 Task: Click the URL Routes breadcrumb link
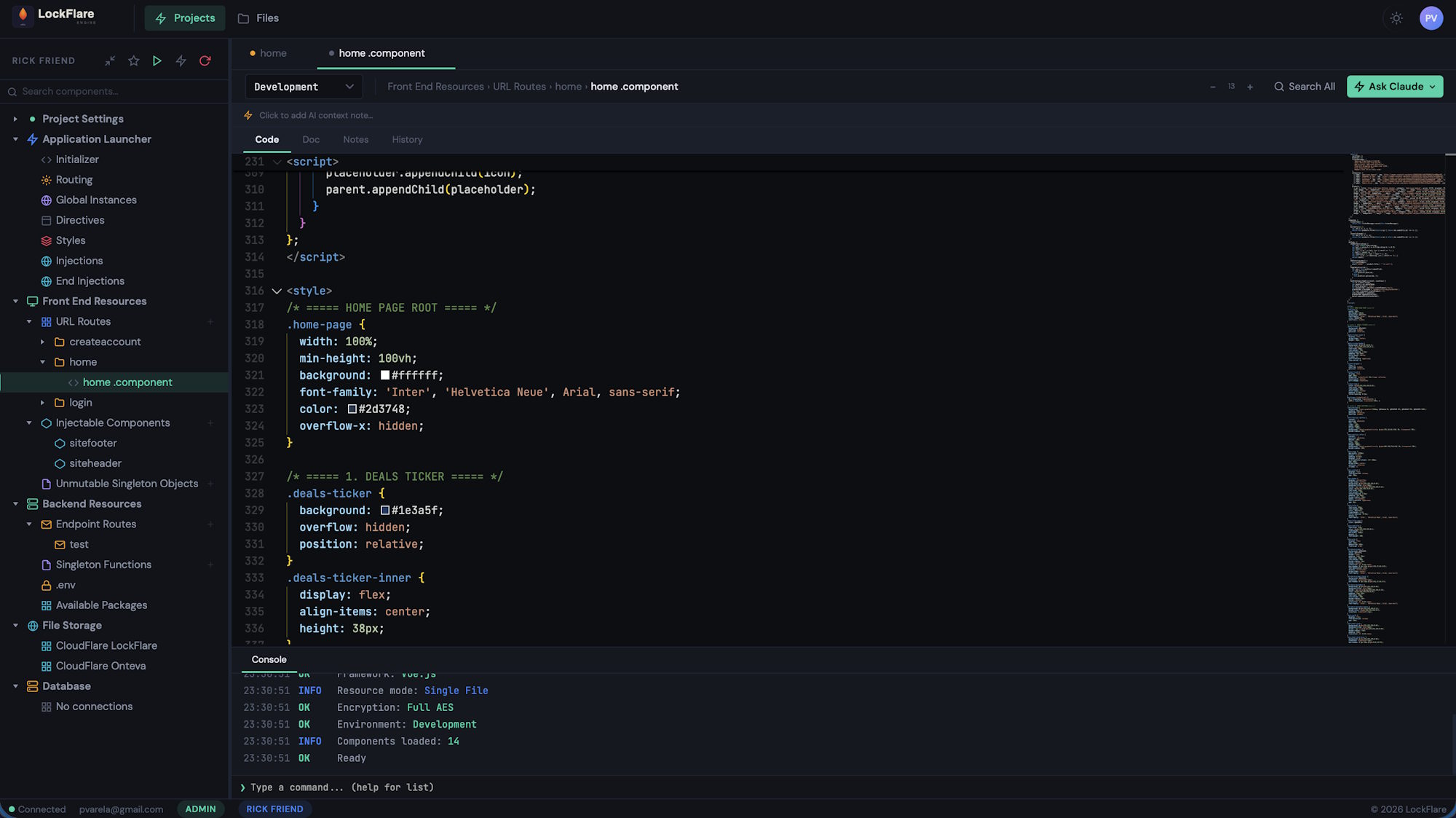click(x=519, y=87)
